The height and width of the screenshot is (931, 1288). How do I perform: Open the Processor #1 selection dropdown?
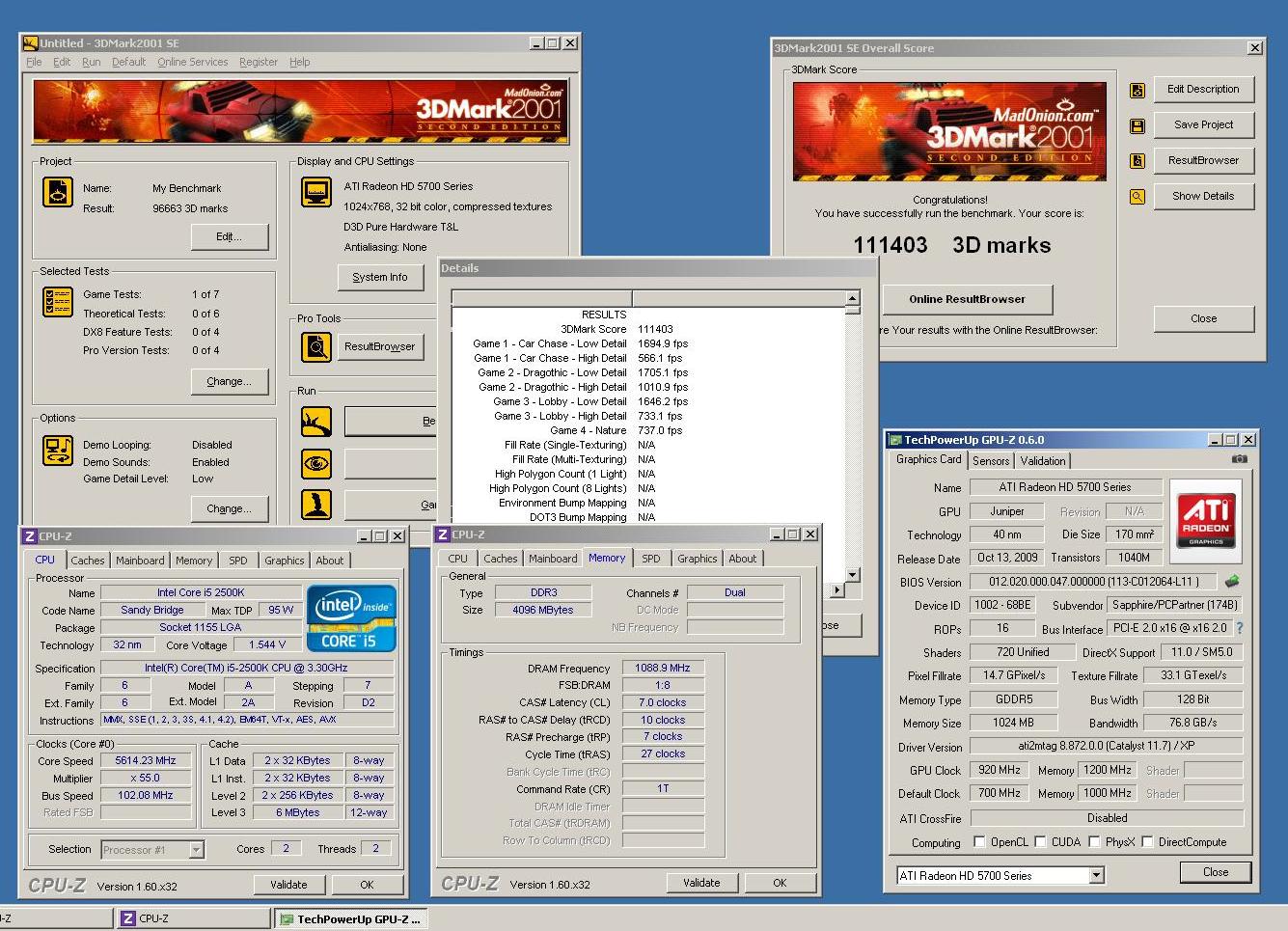tap(197, 850)
